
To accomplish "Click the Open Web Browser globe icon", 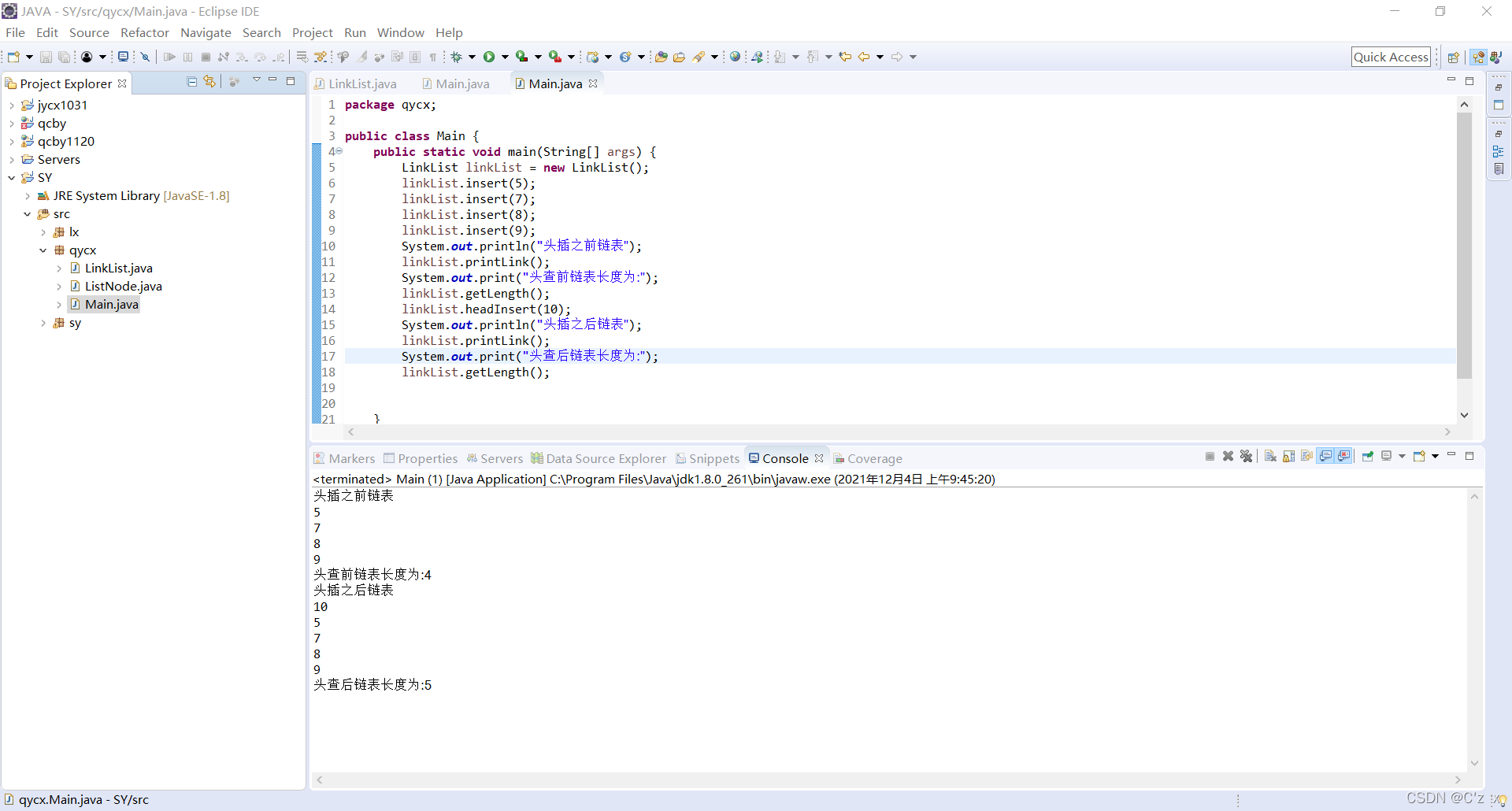I will click(x=735, y=57).
